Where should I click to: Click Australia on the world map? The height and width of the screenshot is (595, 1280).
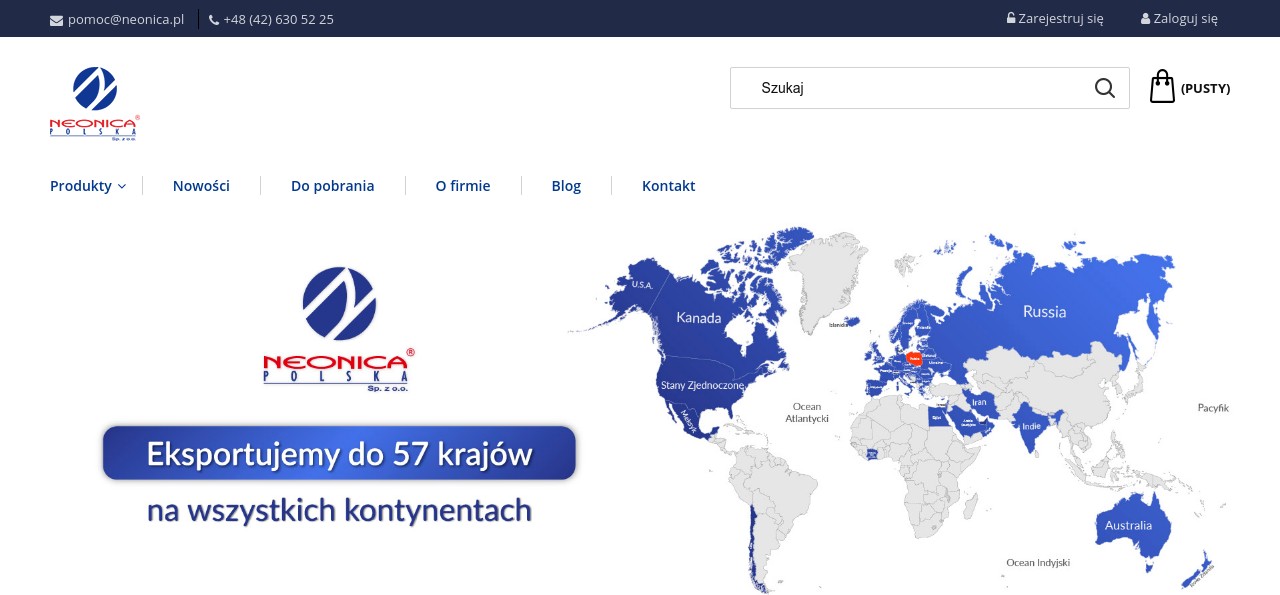point(1128,525)
